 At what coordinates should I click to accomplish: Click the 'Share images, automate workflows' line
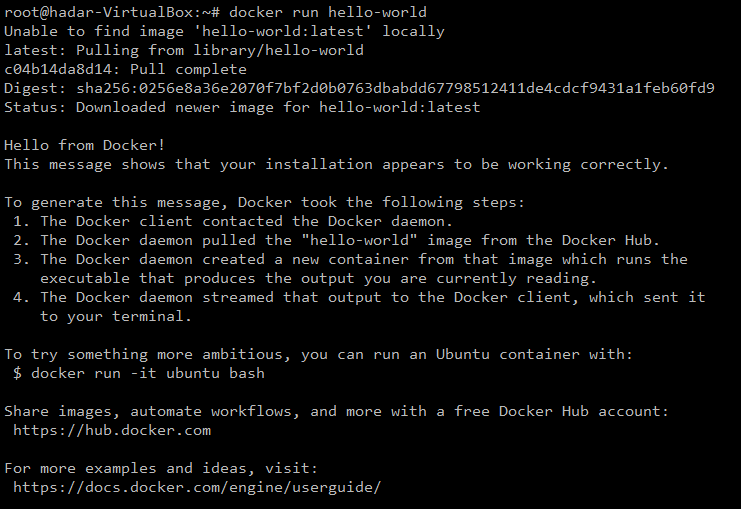pos(337,411)
